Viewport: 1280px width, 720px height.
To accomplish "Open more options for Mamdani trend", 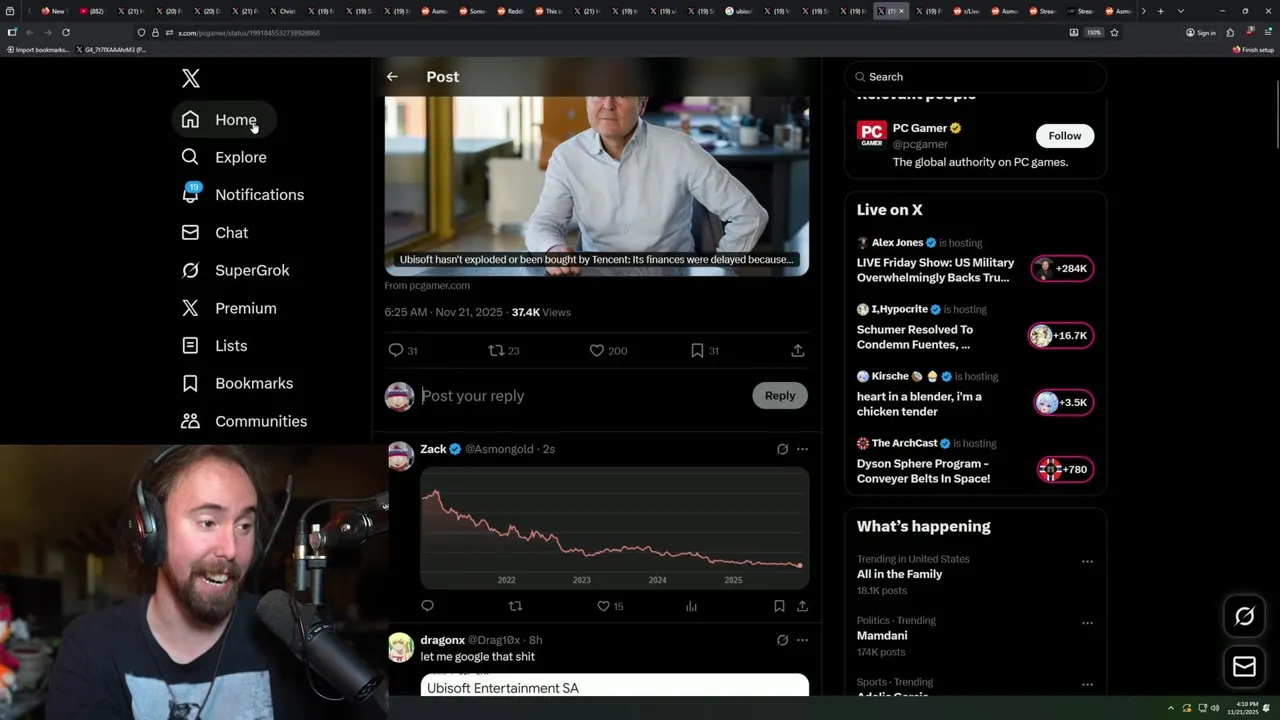I will [x=1087, y=623].
